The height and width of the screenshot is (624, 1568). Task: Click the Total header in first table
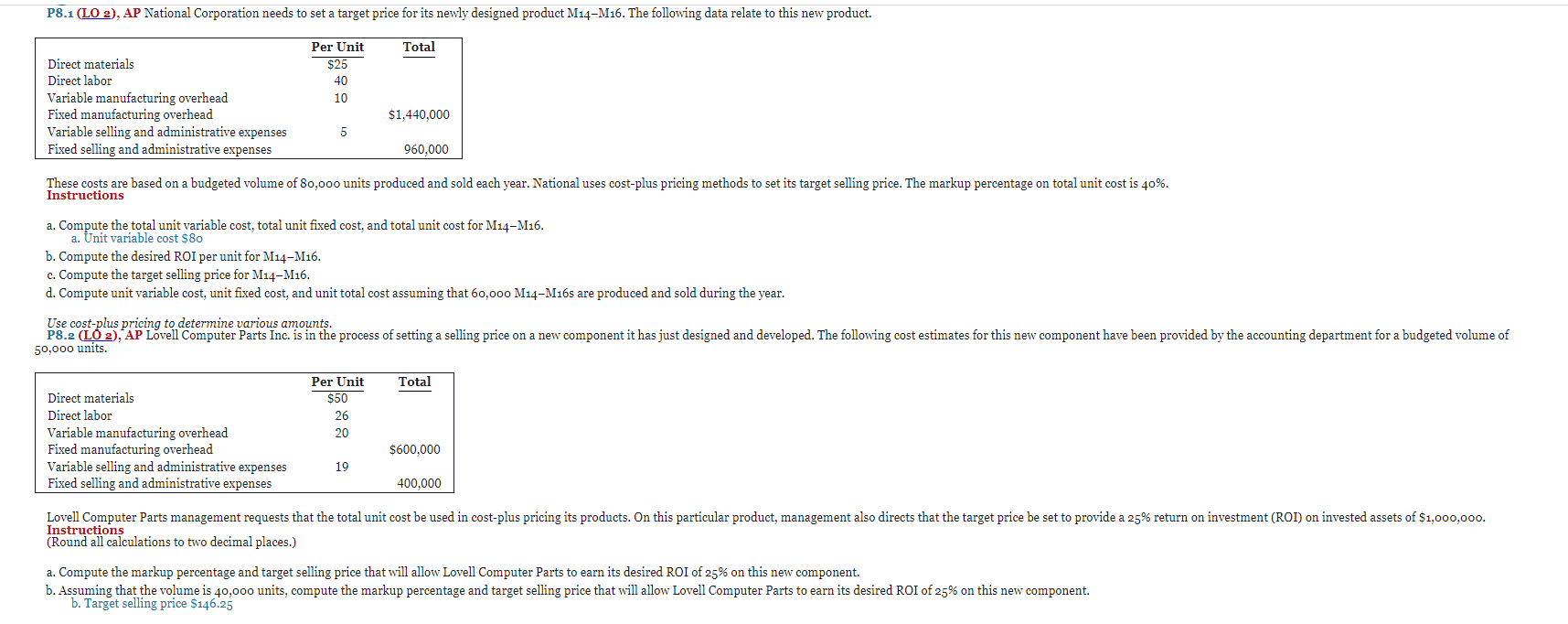coord(419,48)
